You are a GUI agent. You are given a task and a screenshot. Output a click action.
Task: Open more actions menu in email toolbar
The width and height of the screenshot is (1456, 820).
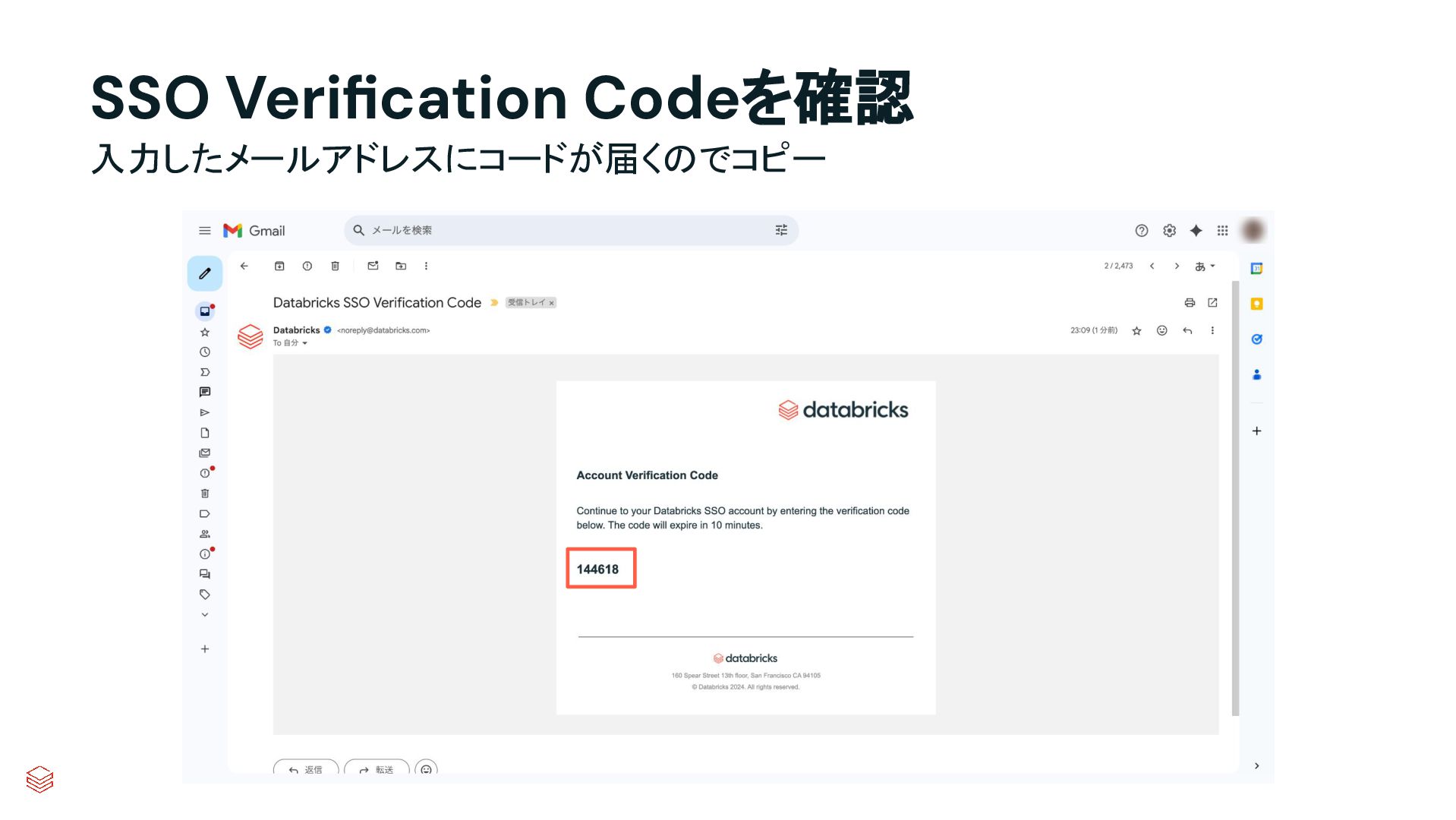[426, 266]
